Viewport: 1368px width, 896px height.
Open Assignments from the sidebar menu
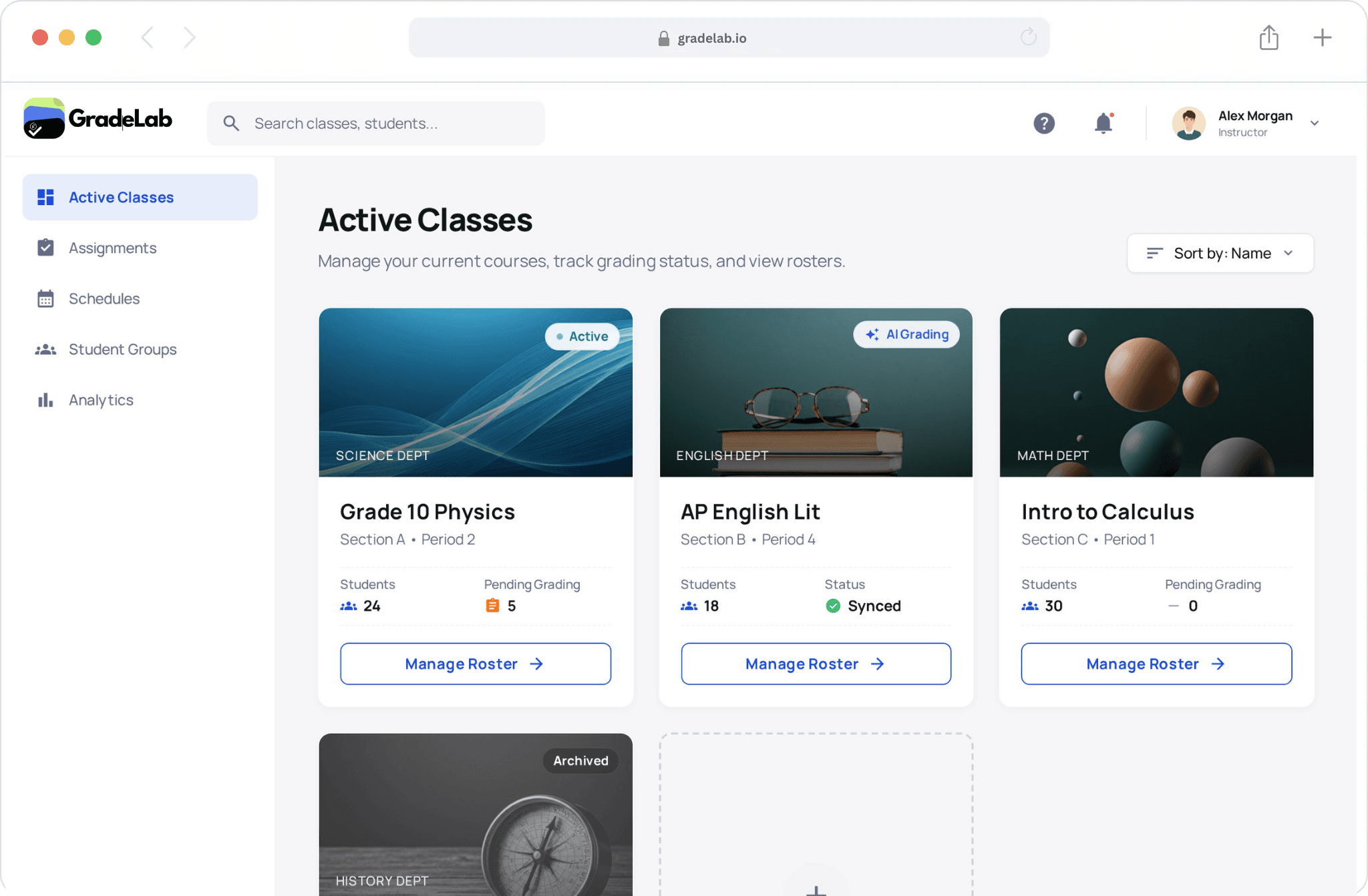click(x=112, y=248)
